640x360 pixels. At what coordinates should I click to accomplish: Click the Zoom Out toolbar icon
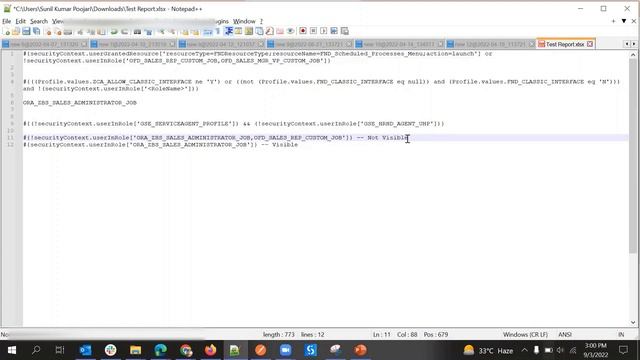pos(172,31)
